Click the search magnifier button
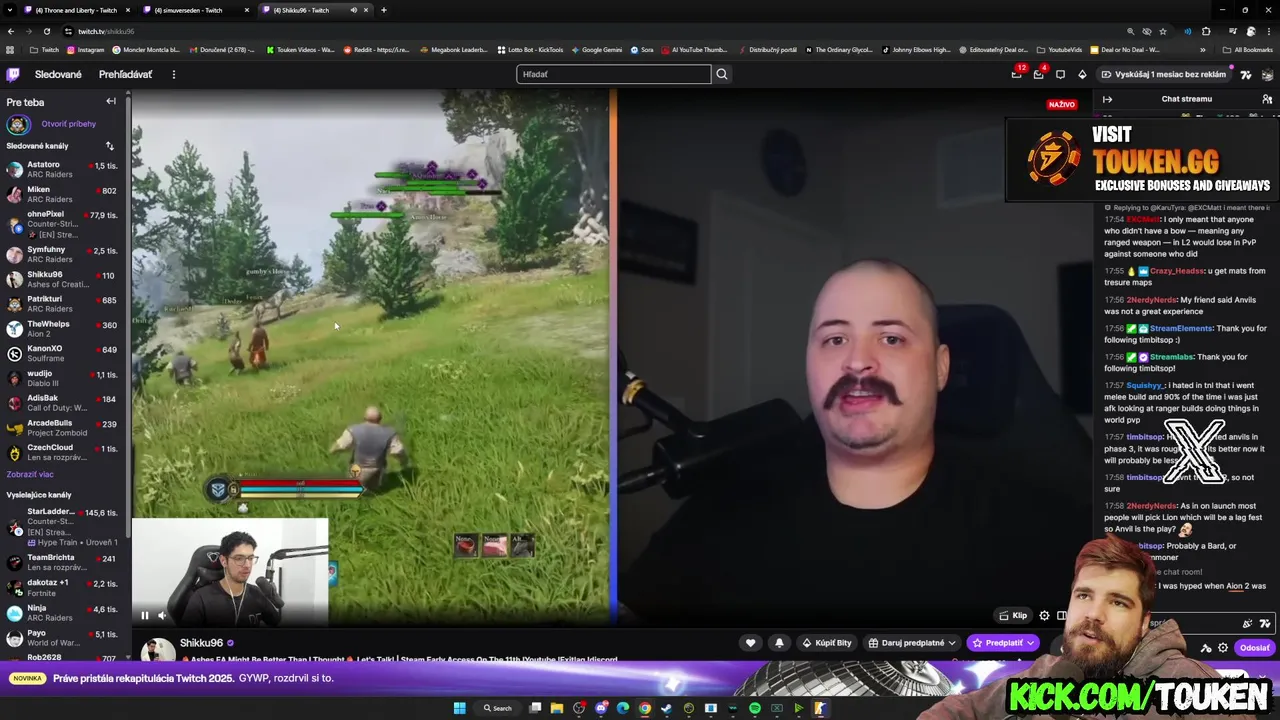The height and width of the screenshot is (720, 1280). (x=722, y=74)
